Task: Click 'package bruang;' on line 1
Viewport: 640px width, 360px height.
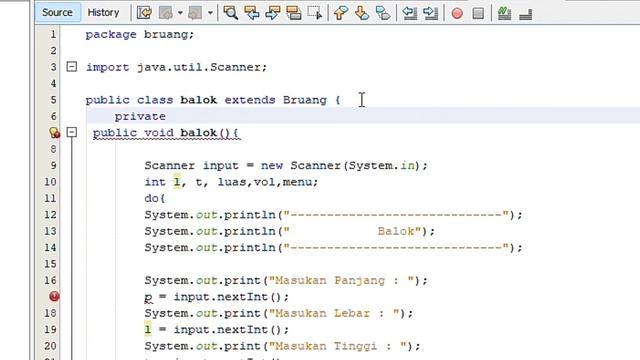Action: click(140, 35)
